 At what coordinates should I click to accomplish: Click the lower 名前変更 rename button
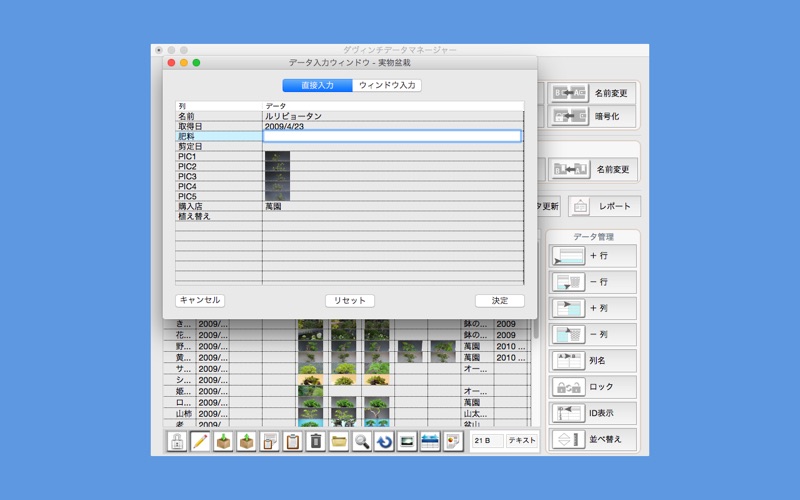(x=593, y=169)
